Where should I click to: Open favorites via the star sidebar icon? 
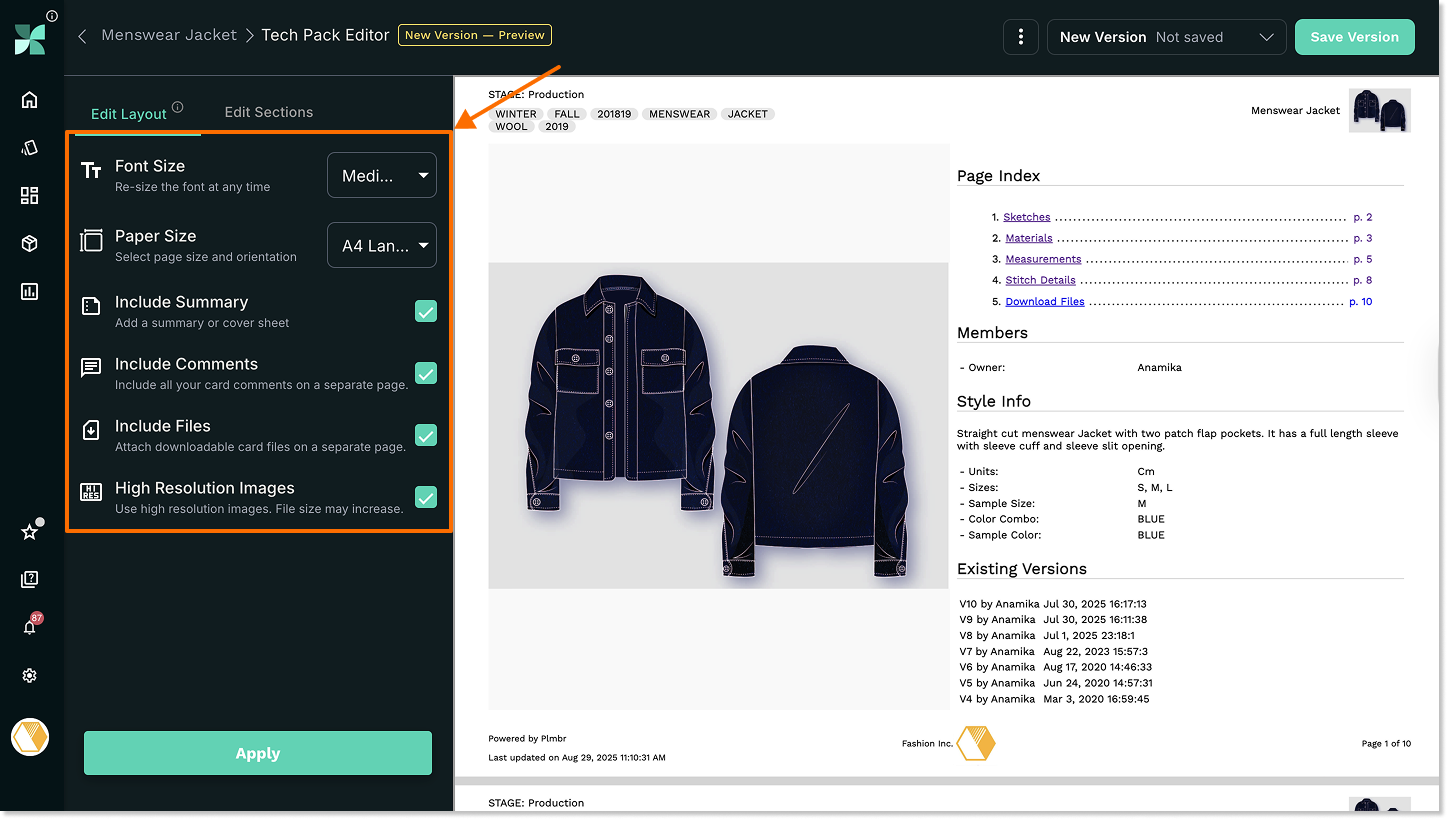tap(29, 531)
